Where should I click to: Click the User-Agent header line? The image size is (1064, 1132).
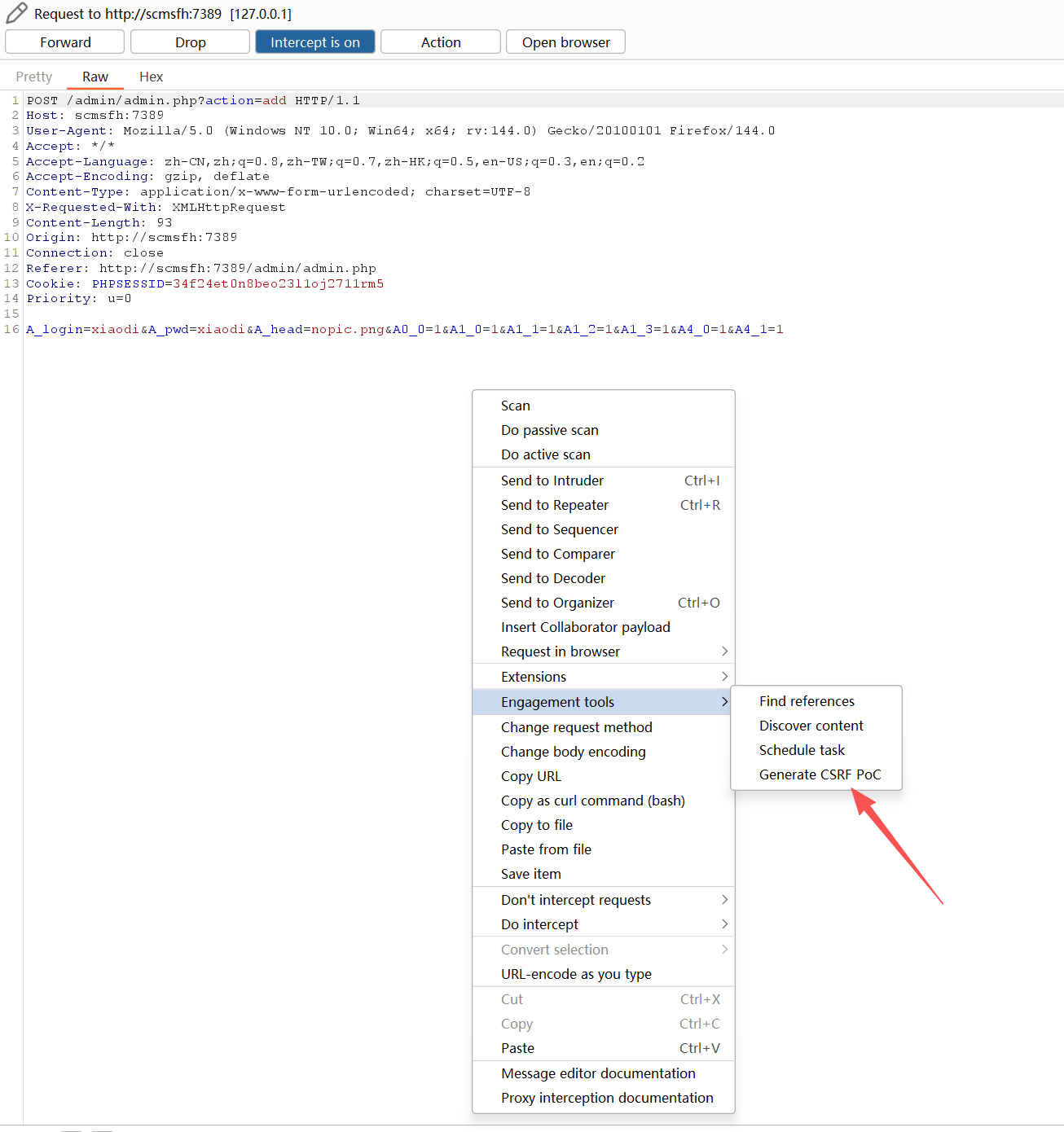(x=401, y=130)
